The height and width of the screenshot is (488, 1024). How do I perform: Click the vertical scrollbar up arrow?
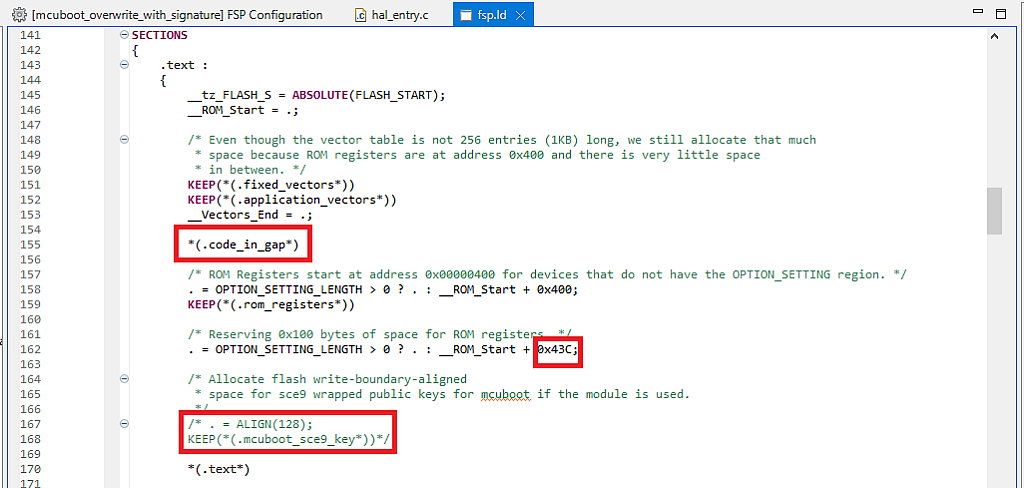tap(994, 37)
